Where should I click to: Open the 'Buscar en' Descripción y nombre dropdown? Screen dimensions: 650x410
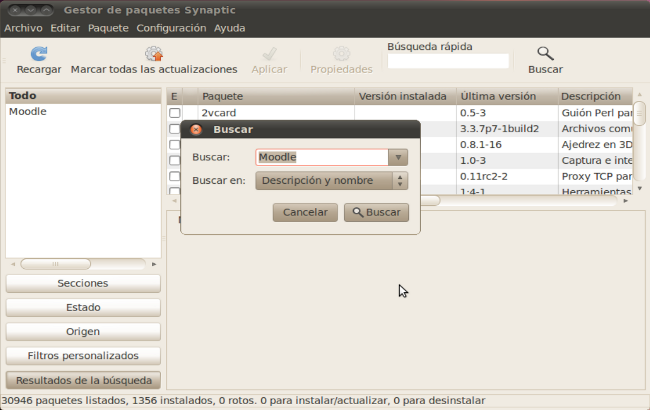click(332, 181)
